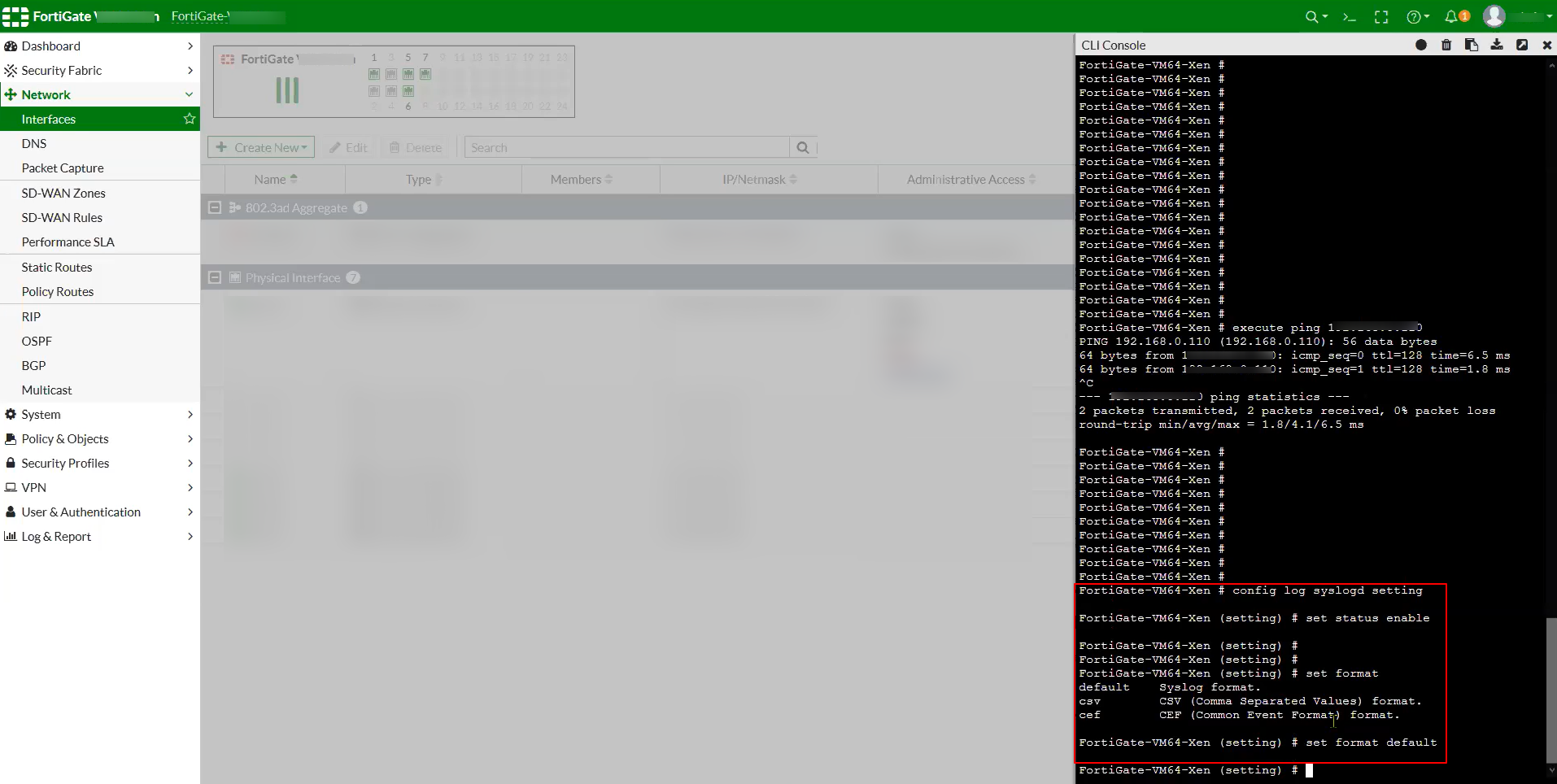Select port 1 on the faceplate diagram

tap(374, 74)
